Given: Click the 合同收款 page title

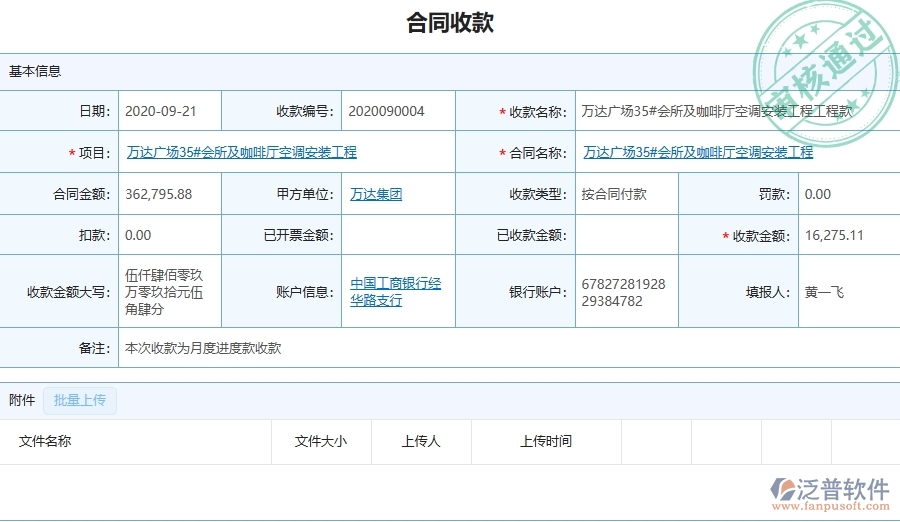Looking at the screenshot, I should click(450, 23).
